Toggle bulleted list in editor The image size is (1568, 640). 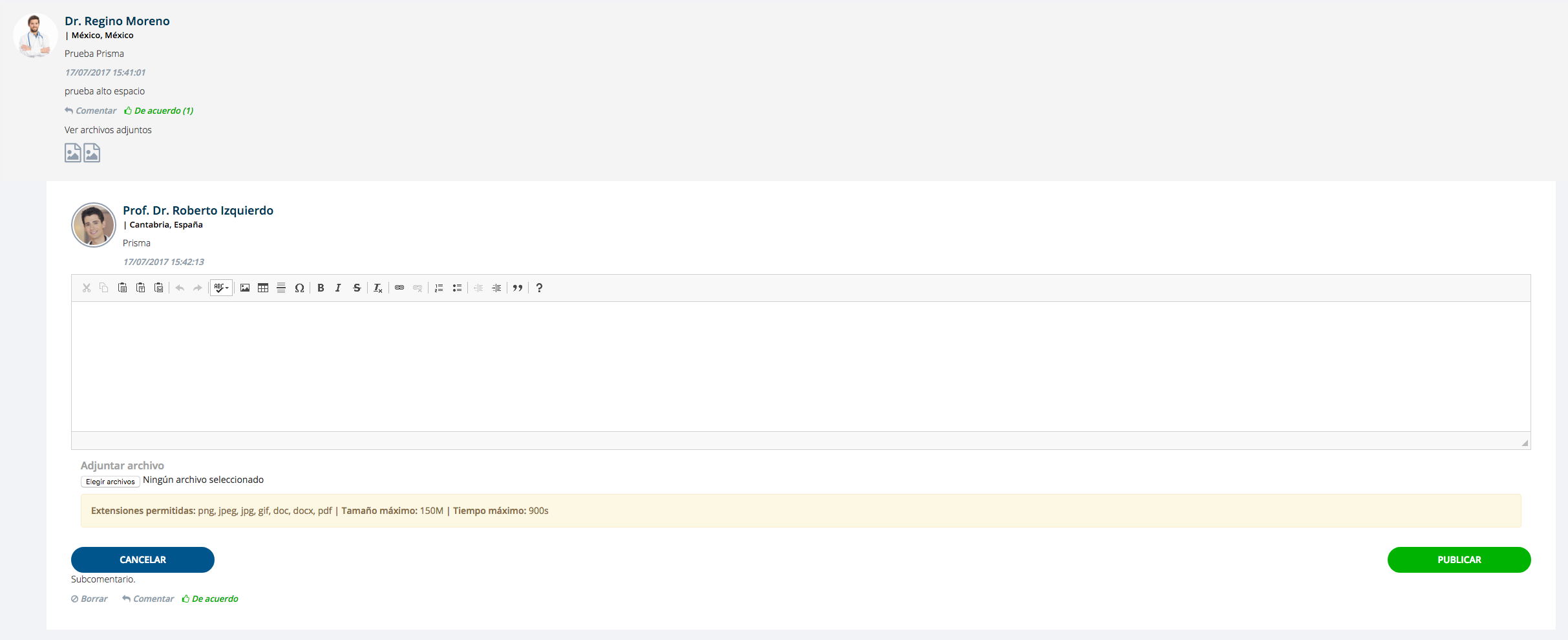(x=457, y=288)
